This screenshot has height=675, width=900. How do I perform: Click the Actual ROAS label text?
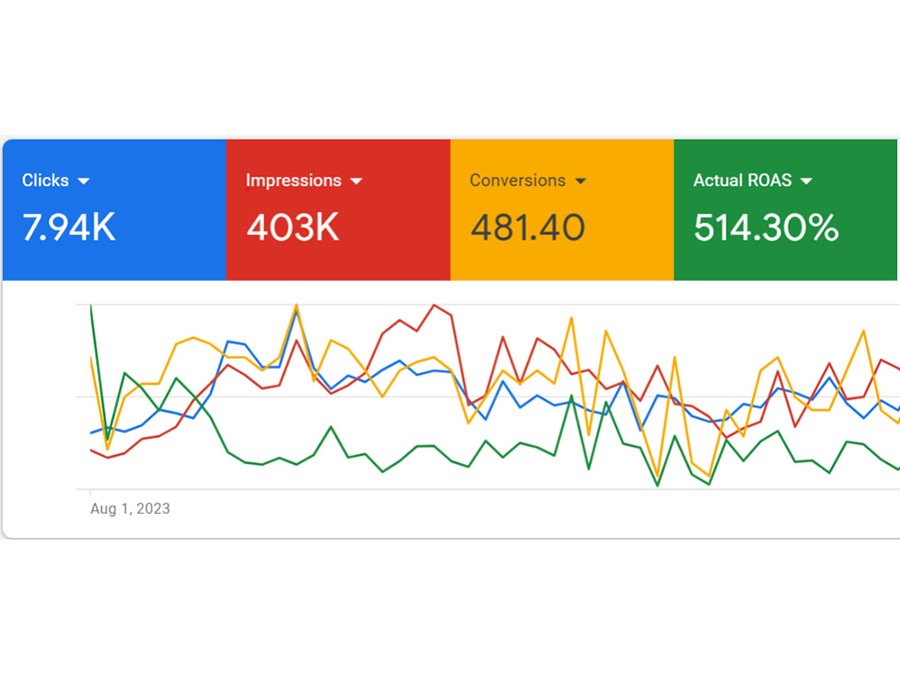click(x=742, y=181)
